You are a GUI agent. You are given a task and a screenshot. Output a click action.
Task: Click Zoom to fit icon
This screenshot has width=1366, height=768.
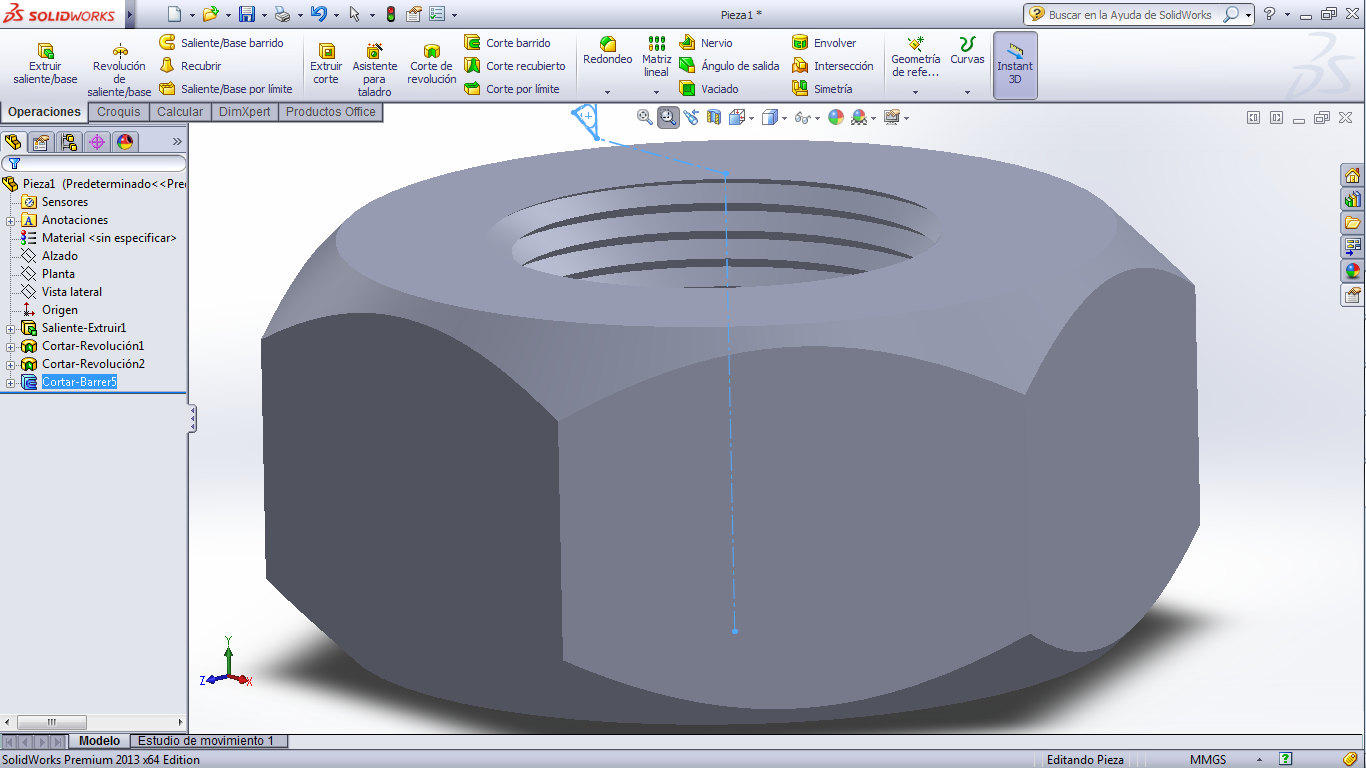(x=645, y=117)
